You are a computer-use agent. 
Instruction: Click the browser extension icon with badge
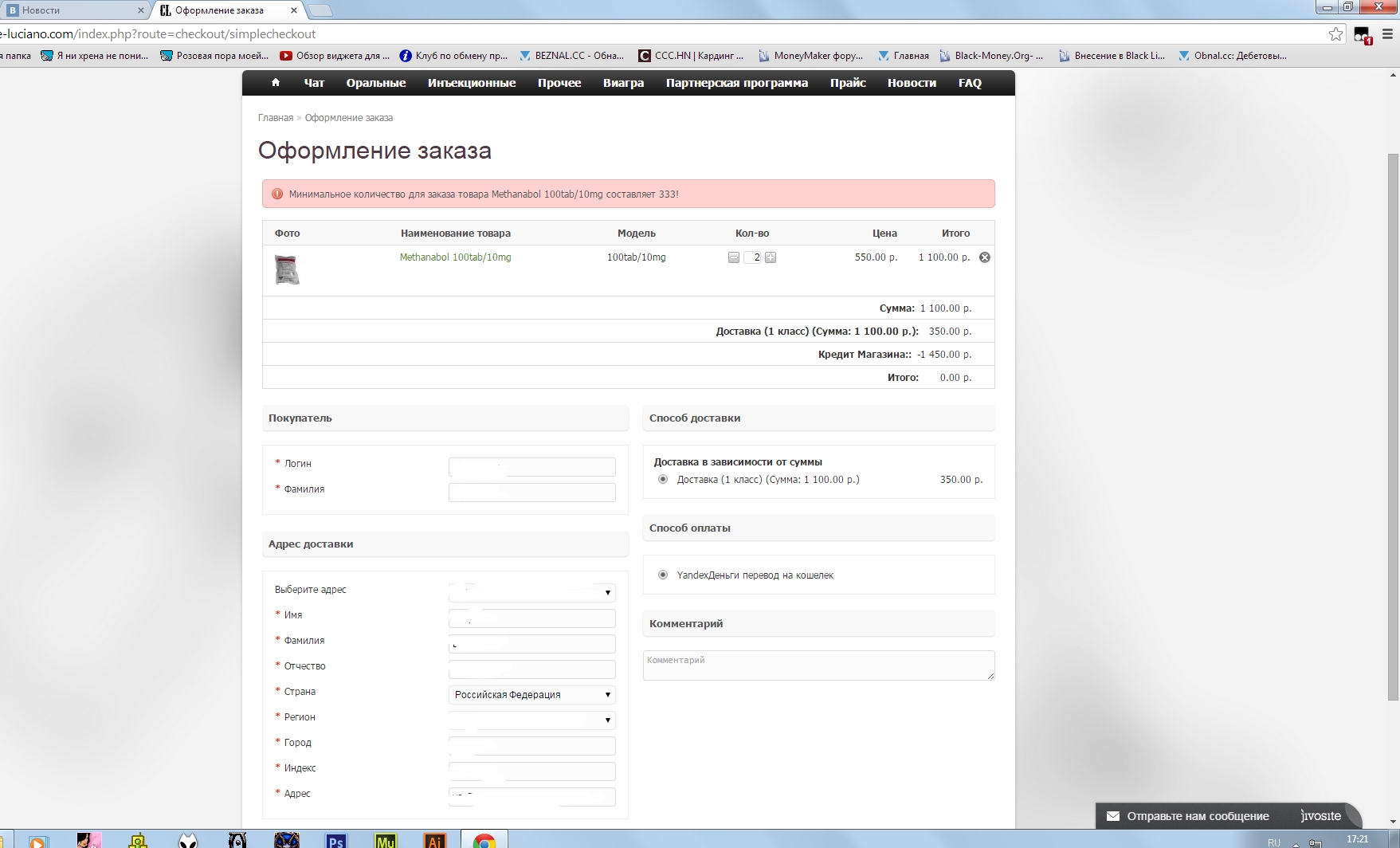tap(1362, 35)
